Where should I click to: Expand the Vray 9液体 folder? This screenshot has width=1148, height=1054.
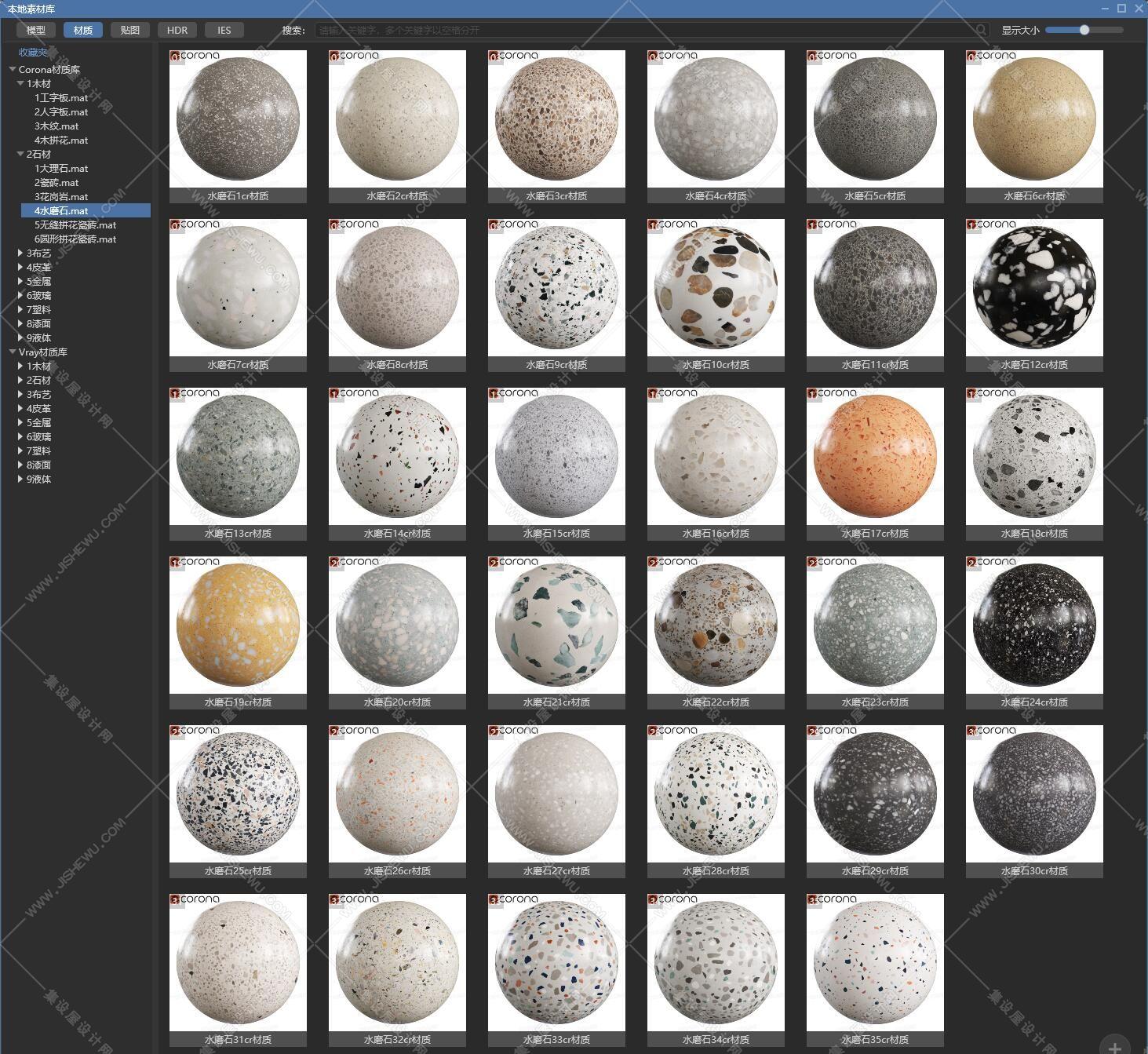pyautogui.click(x=20, y=480)
